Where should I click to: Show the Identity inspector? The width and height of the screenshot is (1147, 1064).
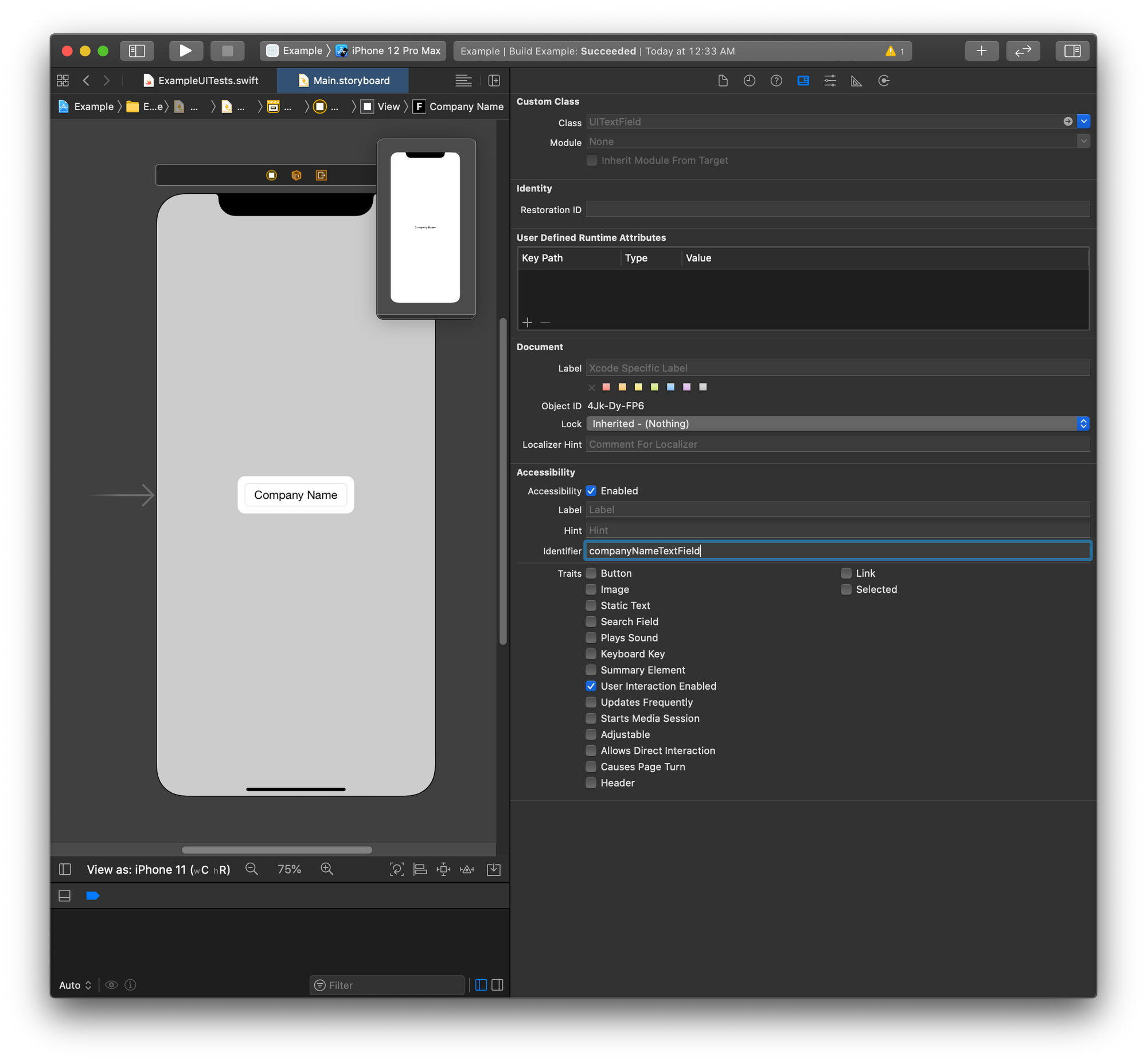click(x=803, y=81)
